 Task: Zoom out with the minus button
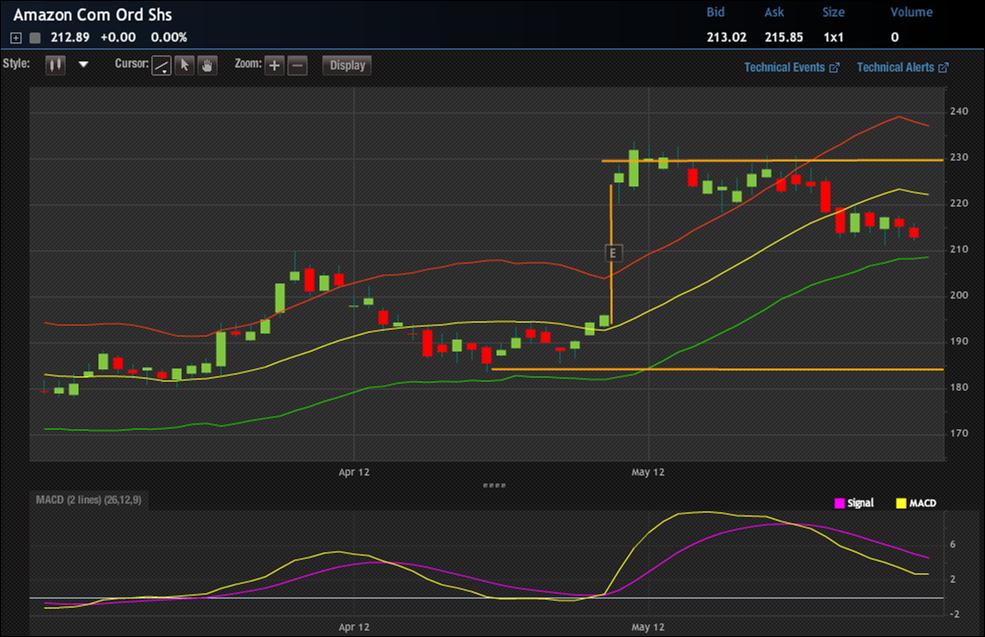click(x=298, y=65)
